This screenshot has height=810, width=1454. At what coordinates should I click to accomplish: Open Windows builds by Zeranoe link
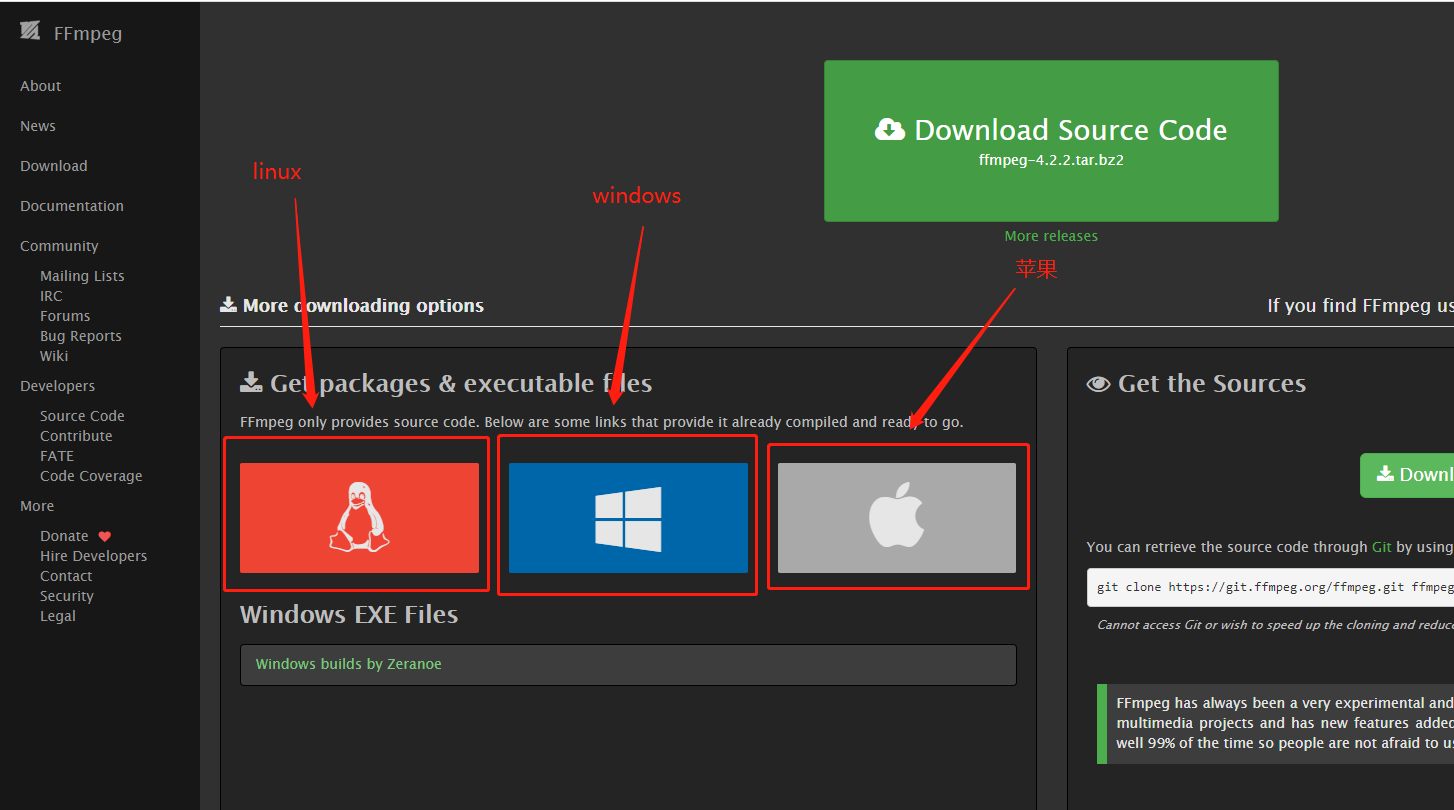coord(348,664)
